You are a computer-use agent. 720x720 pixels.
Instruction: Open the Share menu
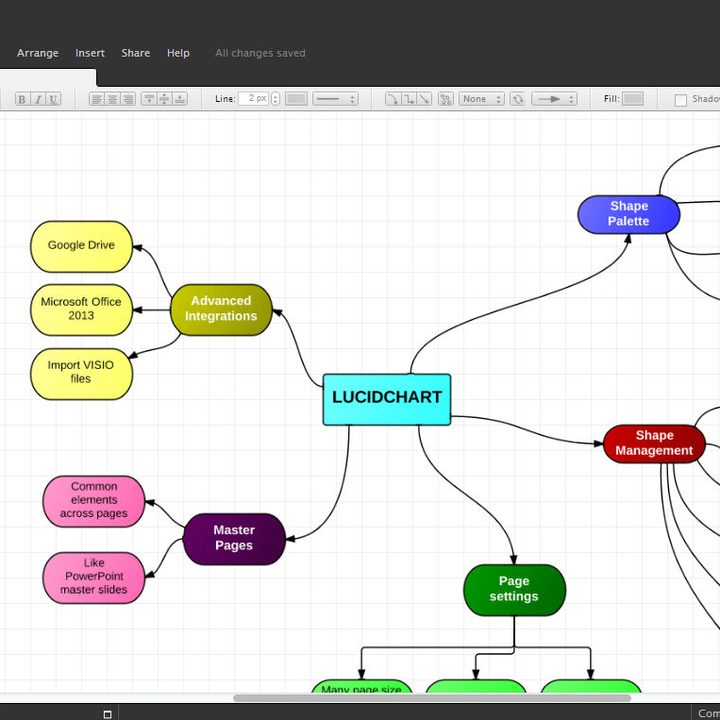coord(135,53)
